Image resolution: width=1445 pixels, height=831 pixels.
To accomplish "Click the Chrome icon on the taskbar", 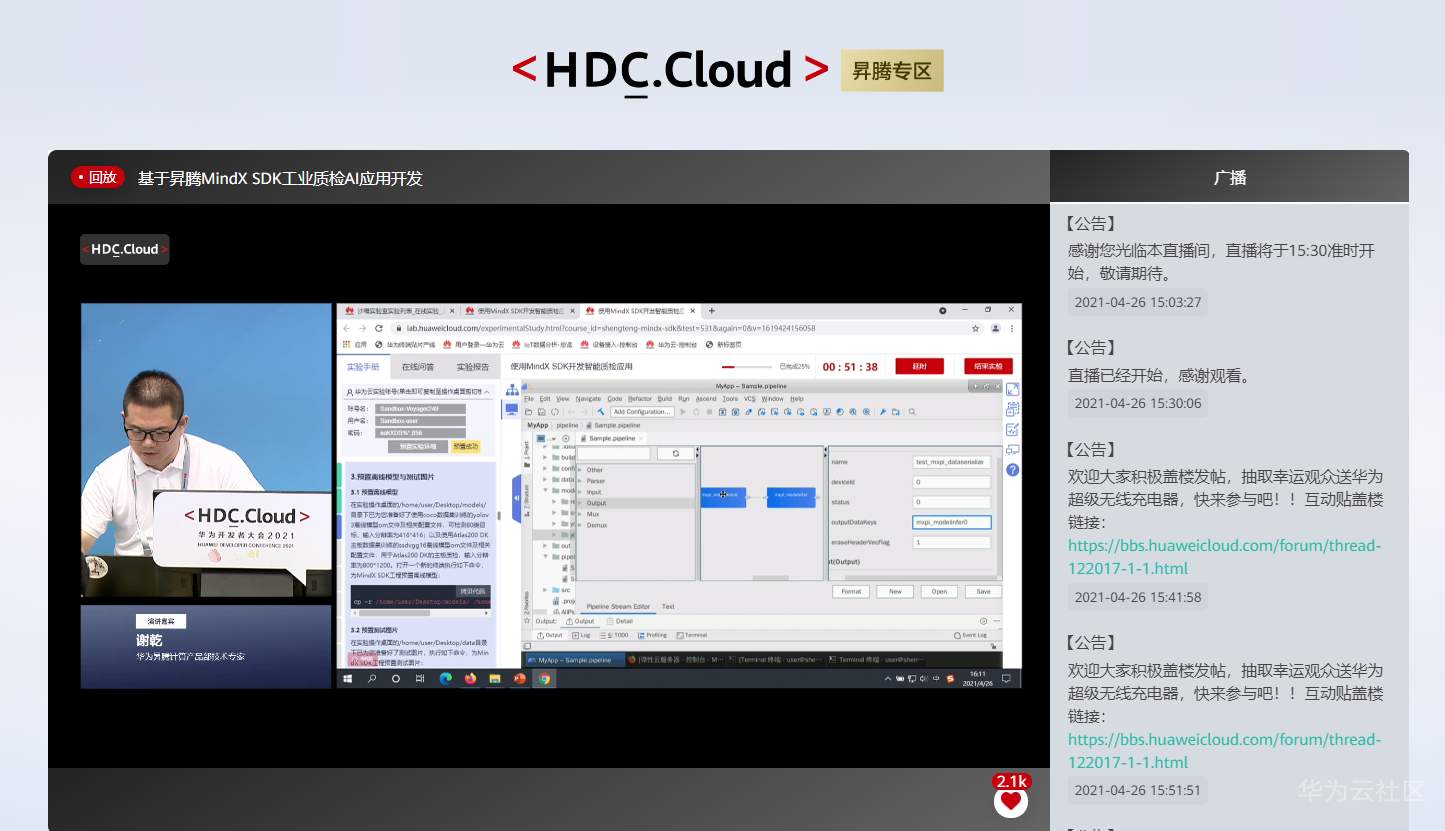I will coord(544,678).
